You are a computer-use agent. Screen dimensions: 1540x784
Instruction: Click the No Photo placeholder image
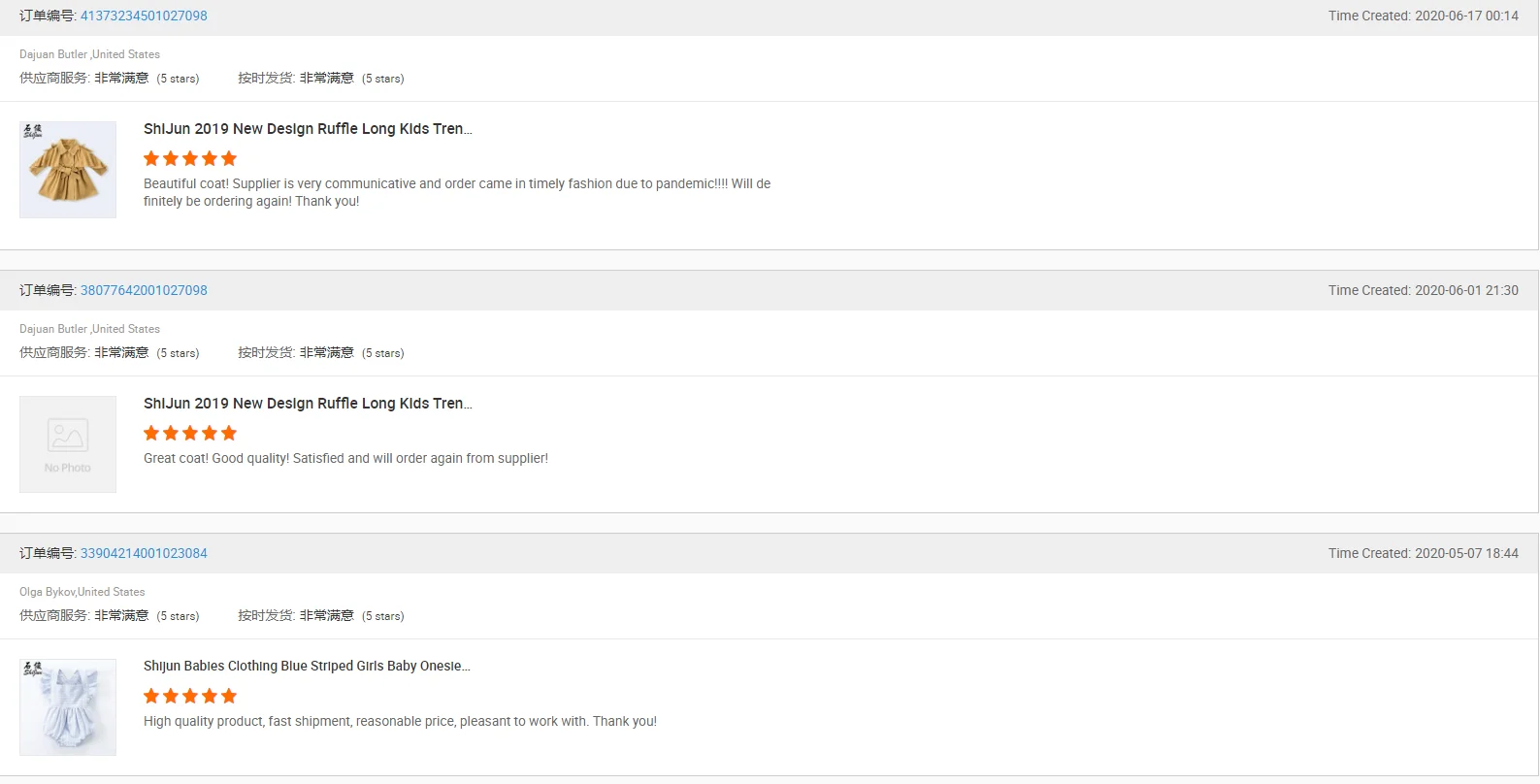click(68, 444)
